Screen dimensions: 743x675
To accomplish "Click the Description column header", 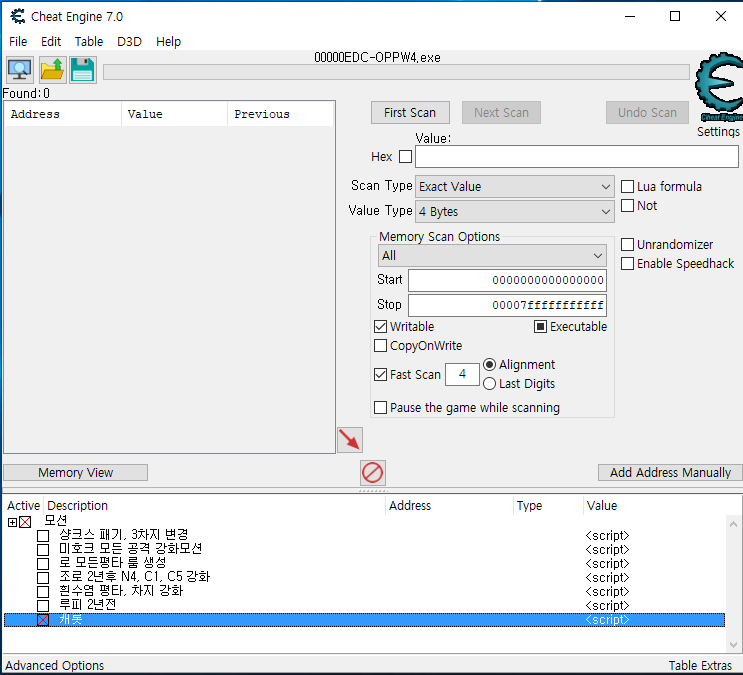I will [215, 506].
